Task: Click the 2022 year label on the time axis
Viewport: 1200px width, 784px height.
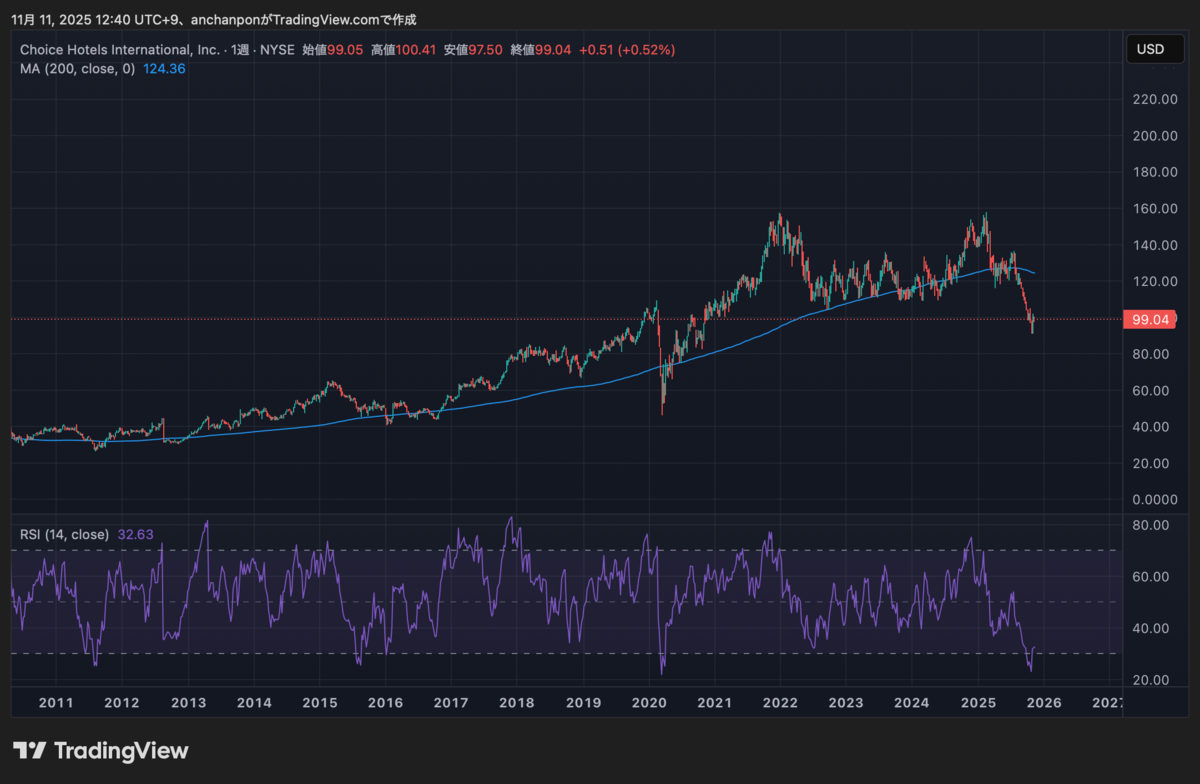Action: (x=781, y=702)
